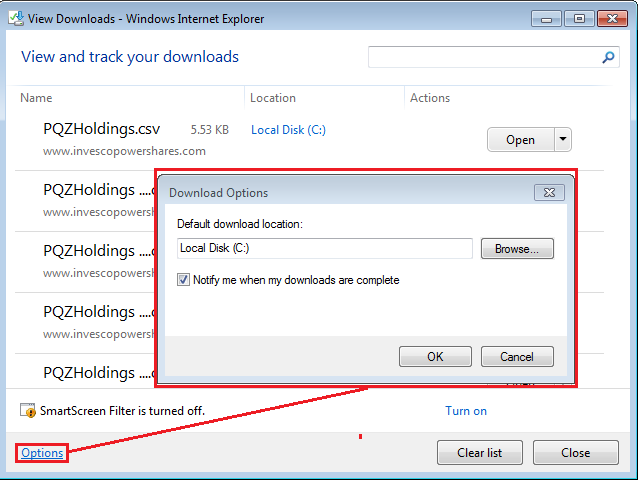Click the View Downloads window title icon
The width and height of the screenshot is (639, 481).
click(x=14, y=18)
